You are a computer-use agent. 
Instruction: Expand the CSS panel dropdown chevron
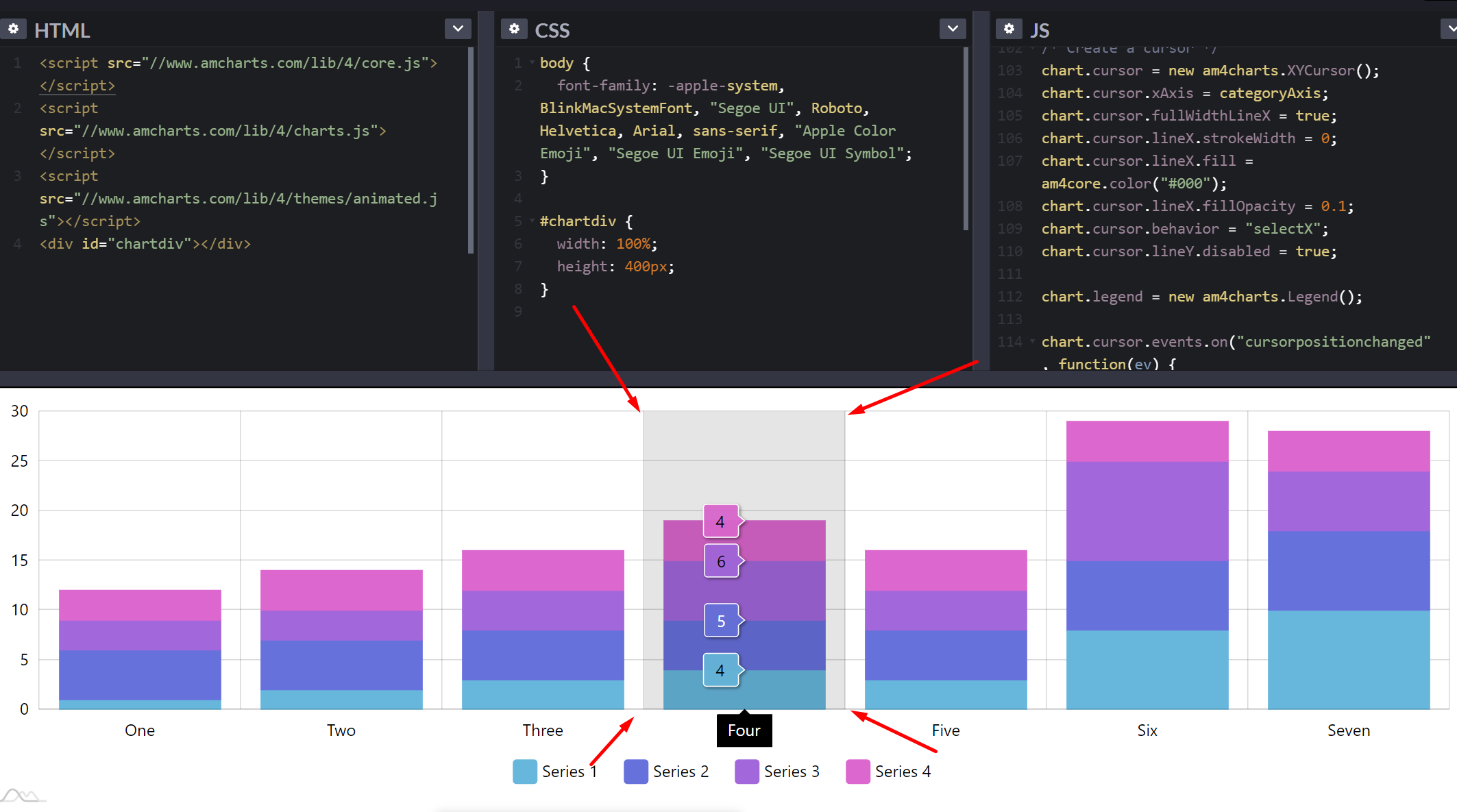click(952, 29)
